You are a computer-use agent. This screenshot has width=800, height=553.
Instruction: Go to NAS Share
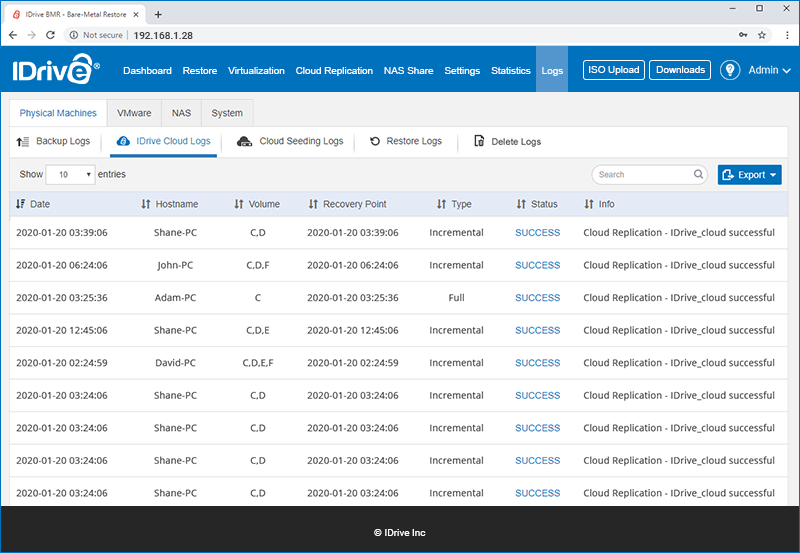click(x=408, y=70)
